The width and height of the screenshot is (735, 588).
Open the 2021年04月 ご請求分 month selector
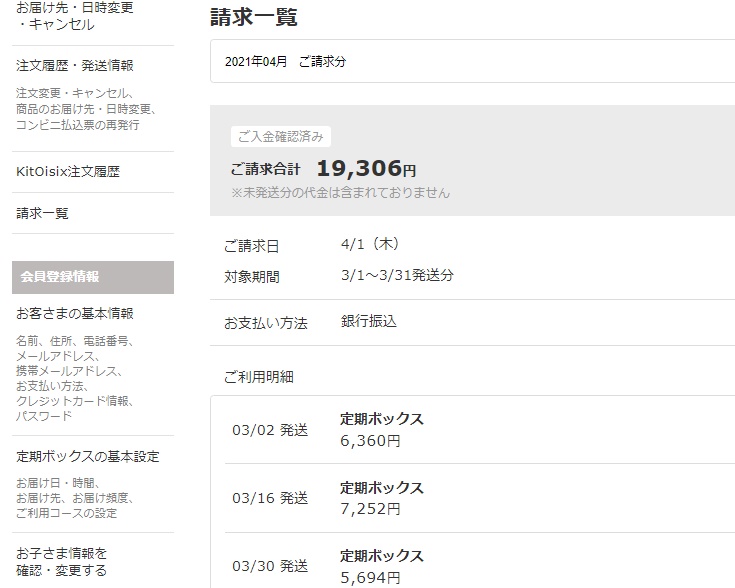[x=472, y=61]
